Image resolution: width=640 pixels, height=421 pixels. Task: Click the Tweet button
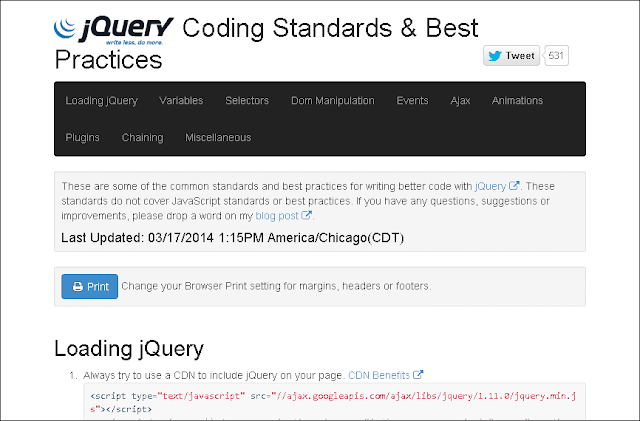click(x=511, y=56)
